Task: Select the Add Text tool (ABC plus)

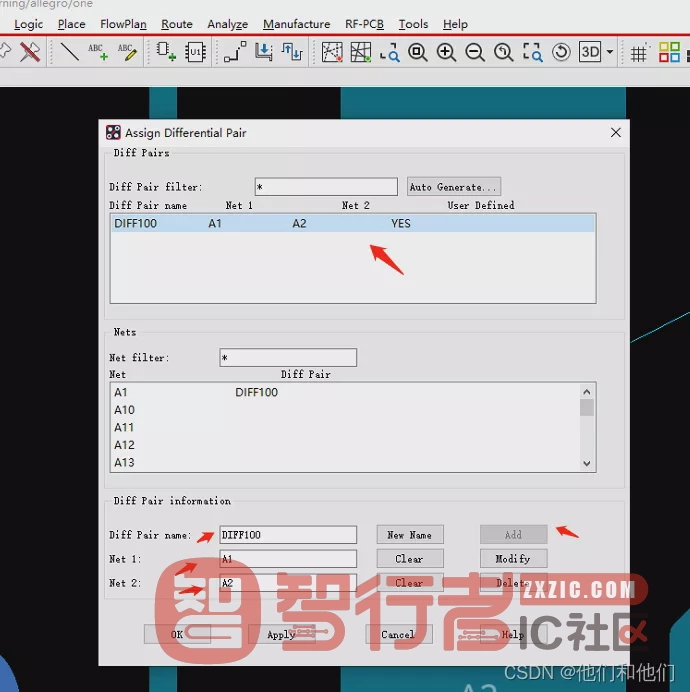Action: 98,52
